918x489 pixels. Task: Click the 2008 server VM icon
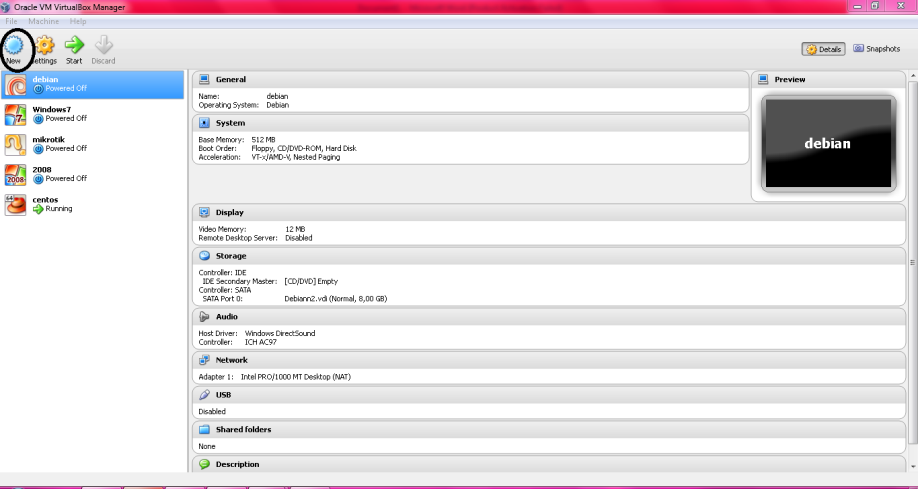(15, 175)
